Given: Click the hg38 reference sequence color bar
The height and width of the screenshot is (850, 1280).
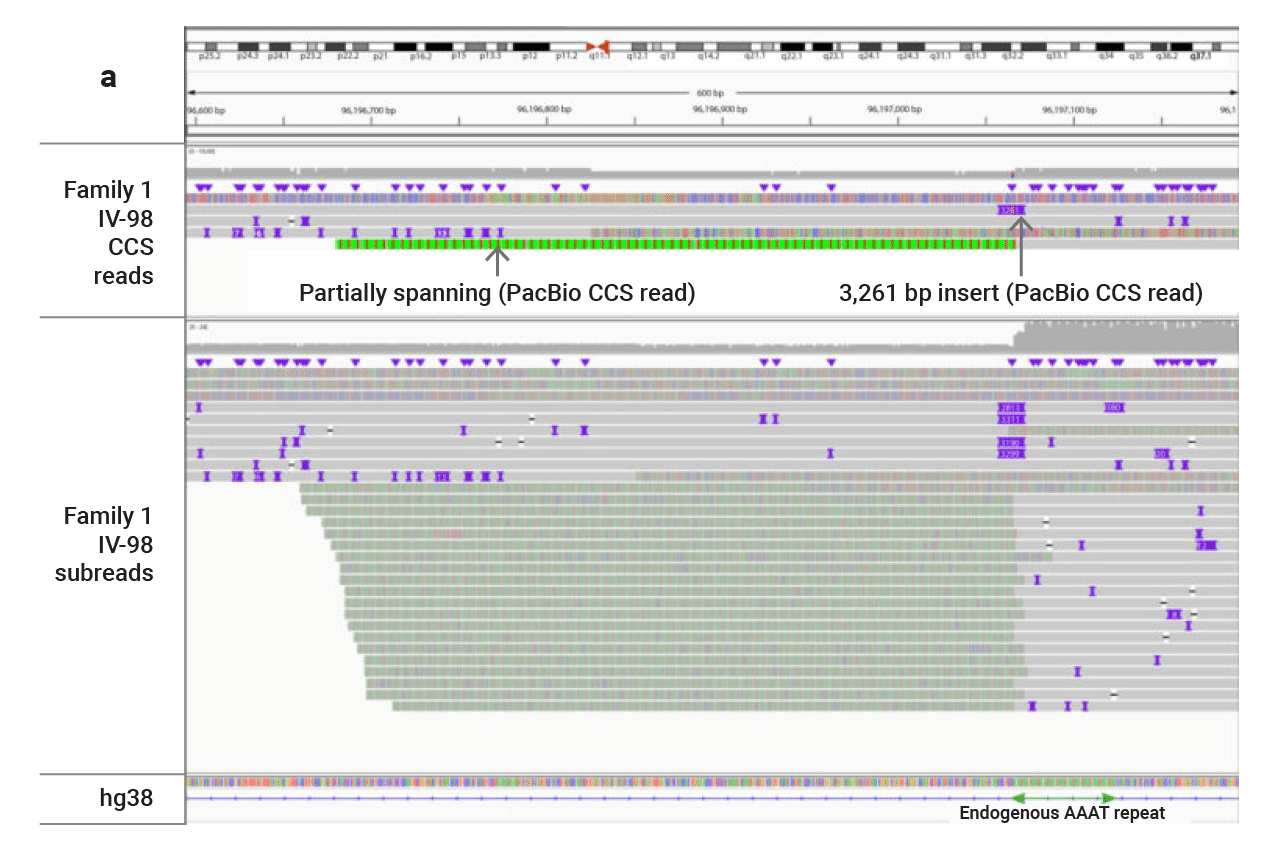Looking at the screenshot, I should [x=712, y=781].
